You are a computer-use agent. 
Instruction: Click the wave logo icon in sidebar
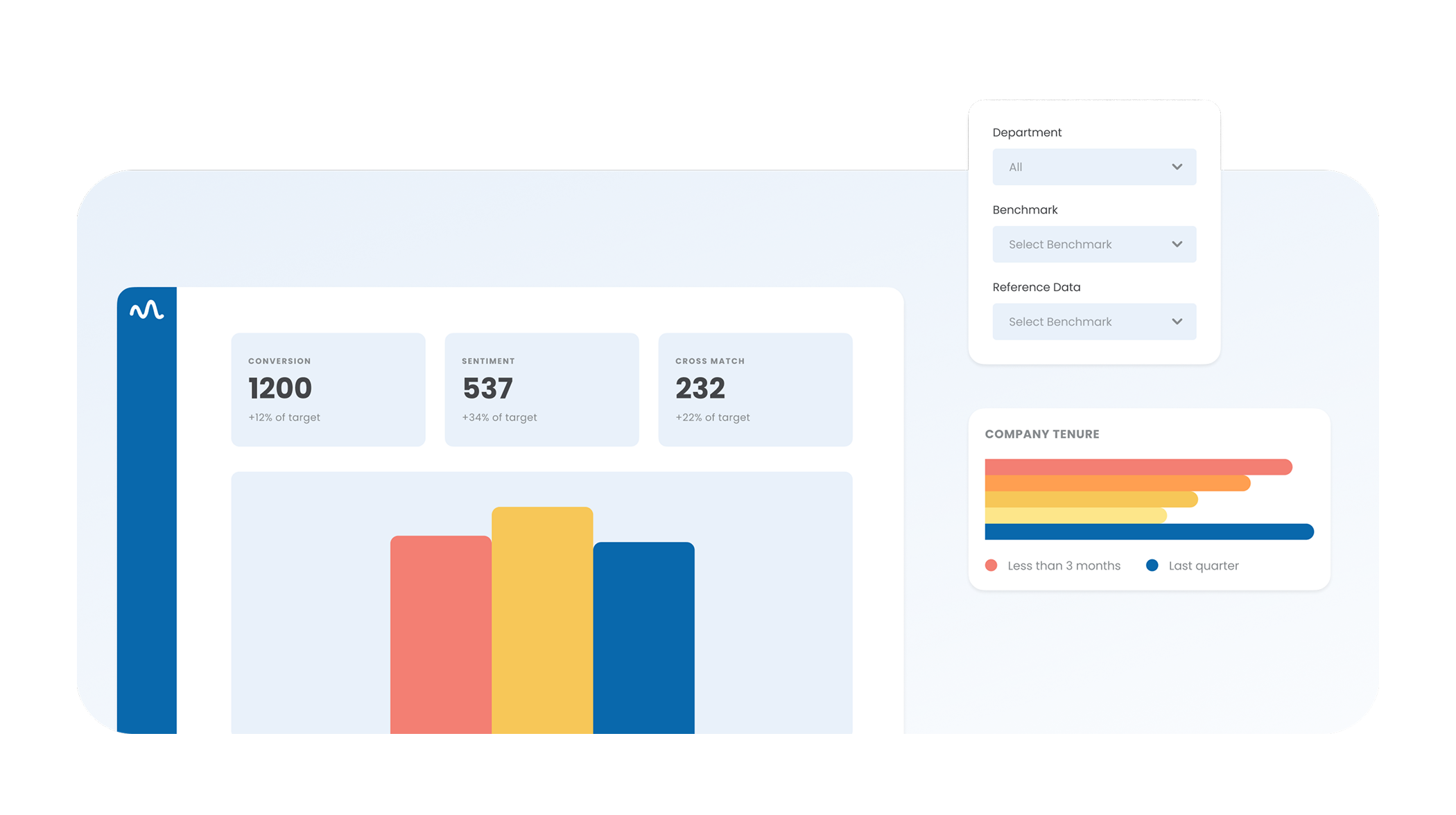tap(146, 310)
